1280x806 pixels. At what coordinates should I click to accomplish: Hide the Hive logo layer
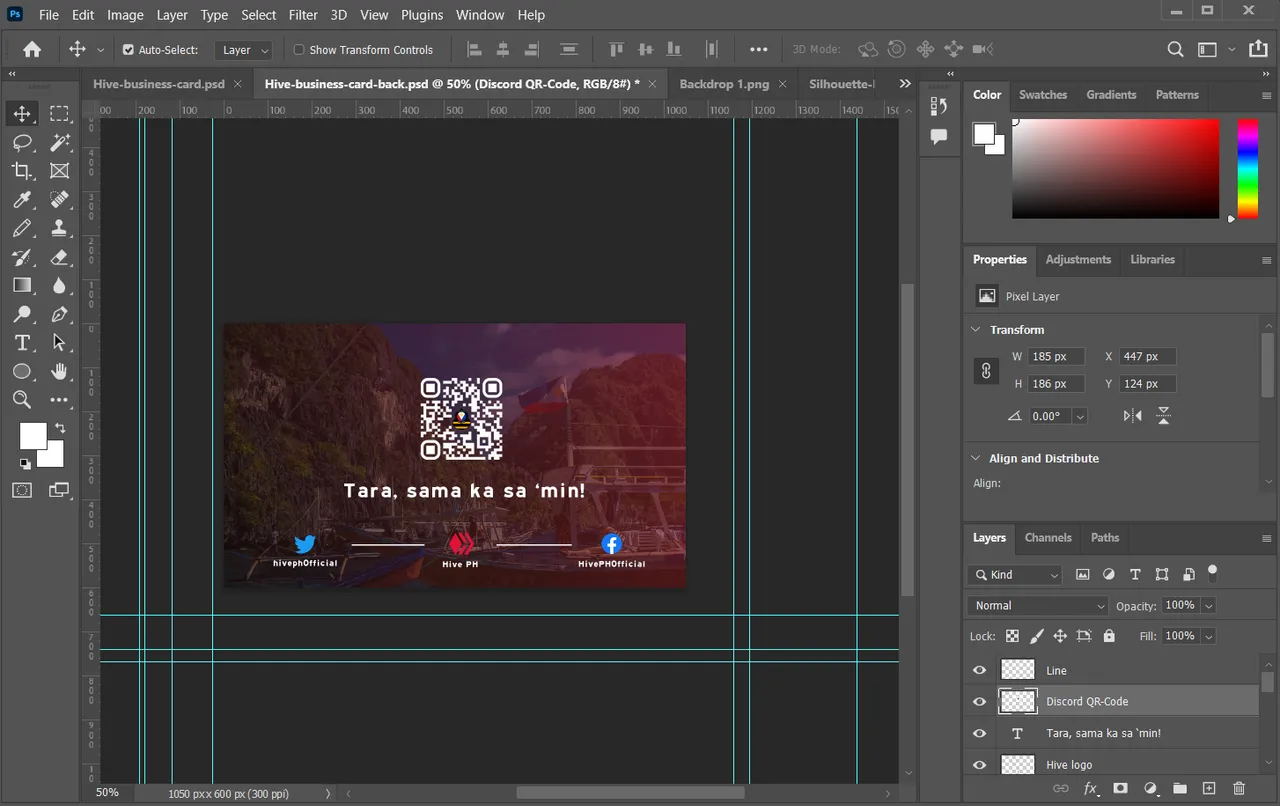coord(980,765)
